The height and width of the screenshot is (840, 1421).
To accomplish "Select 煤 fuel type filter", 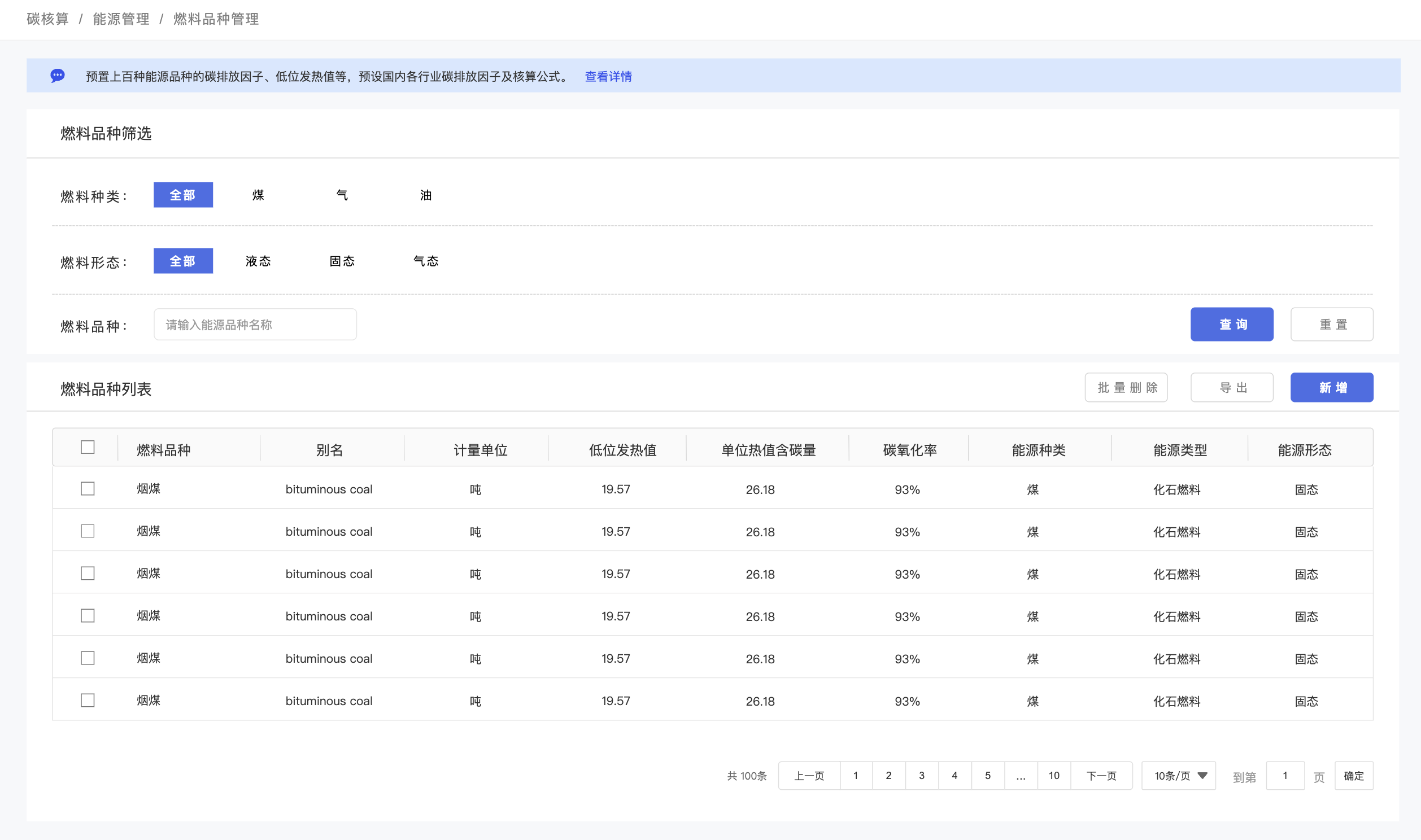I will [x=258, y=195].
